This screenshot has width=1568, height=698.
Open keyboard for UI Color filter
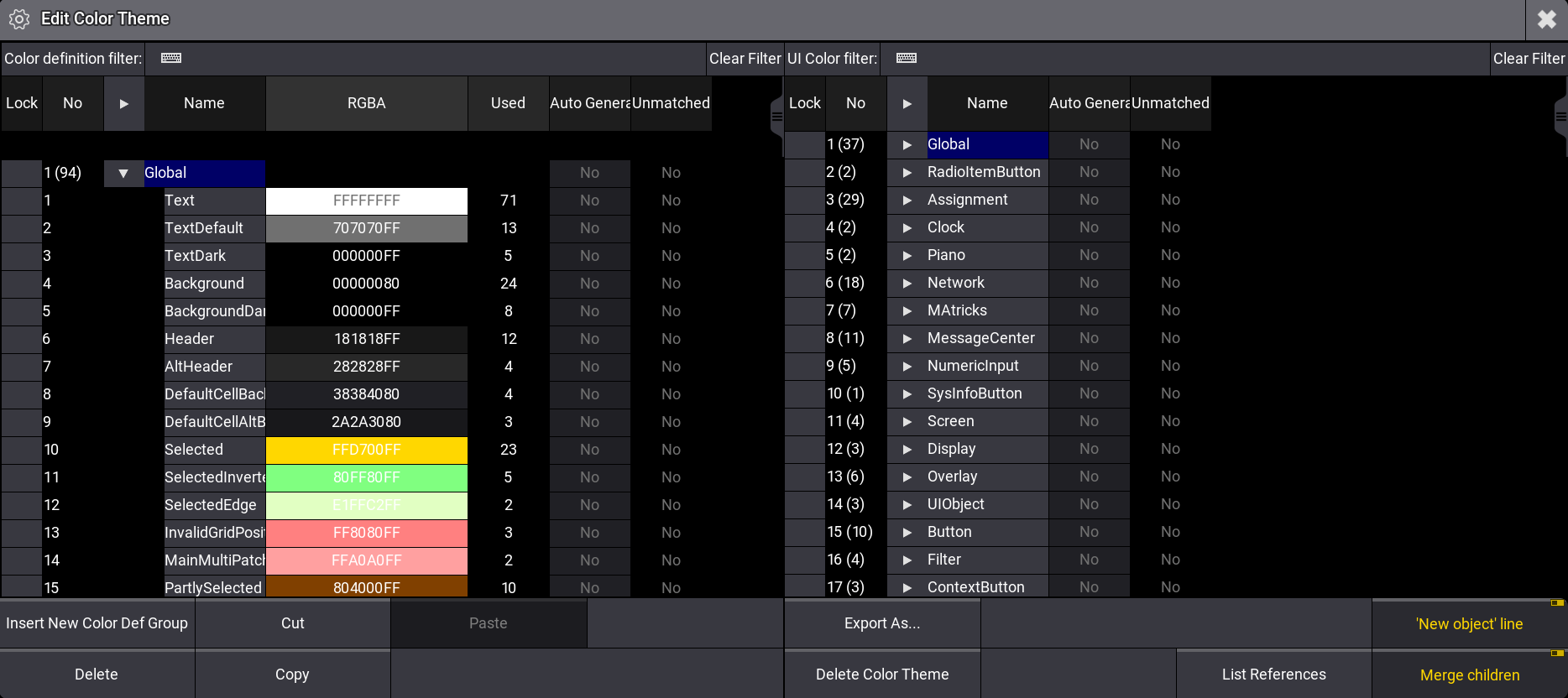907,58
